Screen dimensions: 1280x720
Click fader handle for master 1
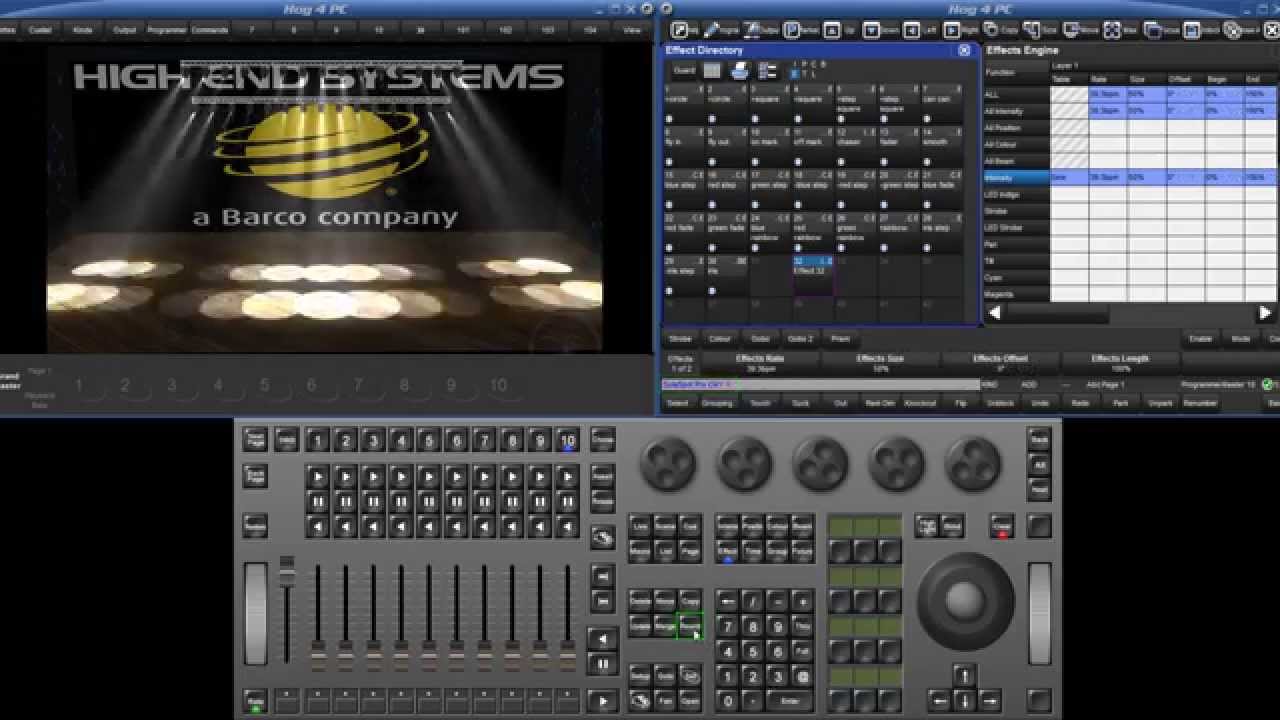318,656
